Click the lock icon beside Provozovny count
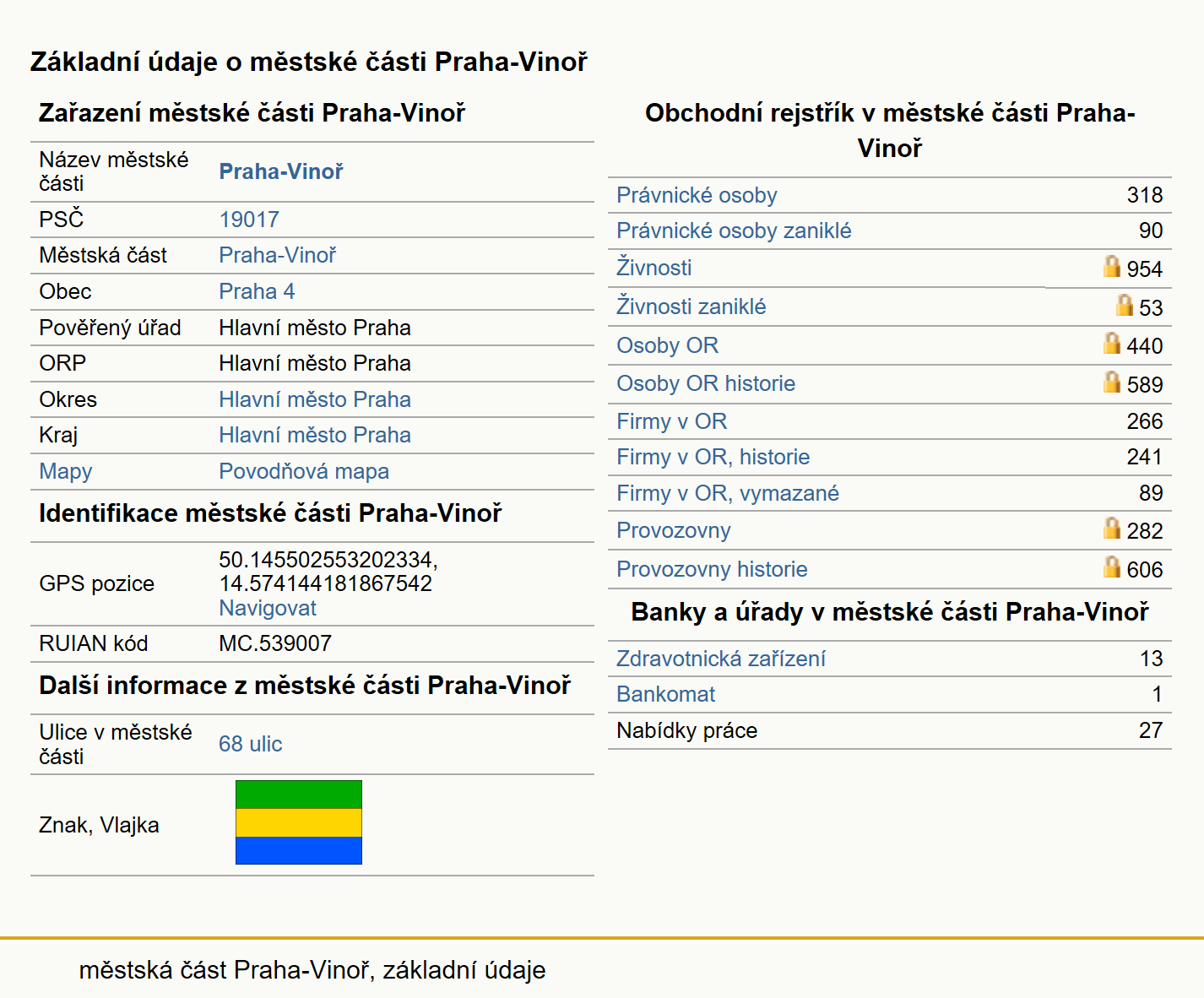1204x998 pixels. coord(1112,528)
